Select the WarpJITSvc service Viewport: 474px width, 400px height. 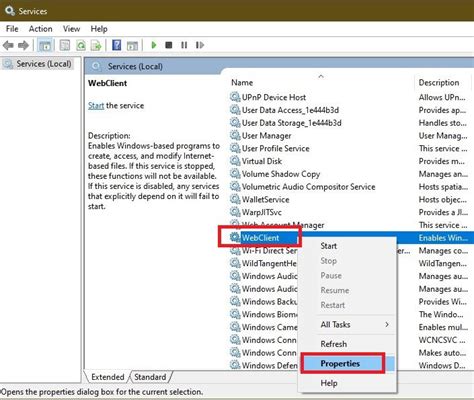pyautogui.click(x=261, y=212)
